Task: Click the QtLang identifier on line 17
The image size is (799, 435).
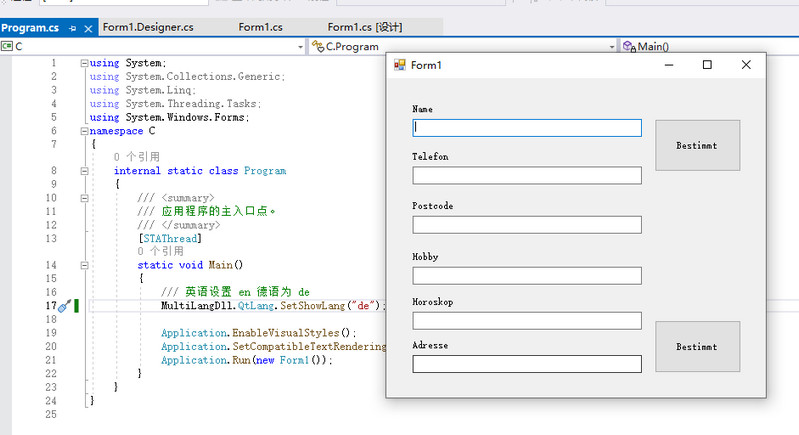Action: pos(256,306)
